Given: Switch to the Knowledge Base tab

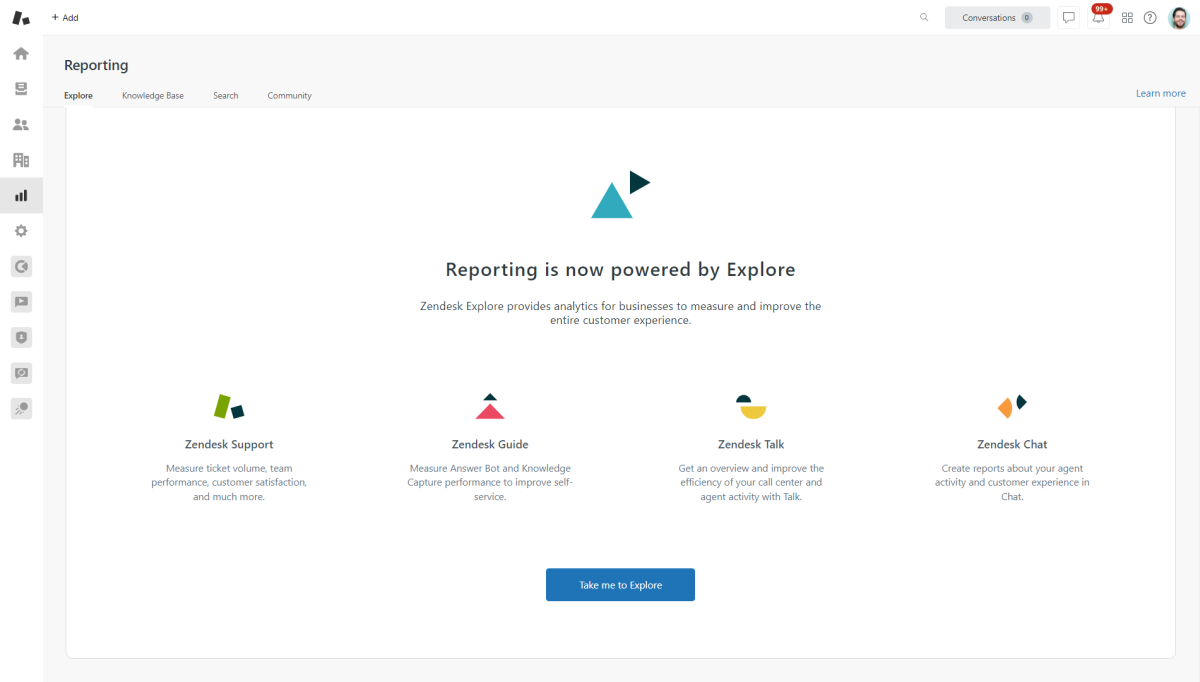Looking at the screenshot, I should (153, 96).
